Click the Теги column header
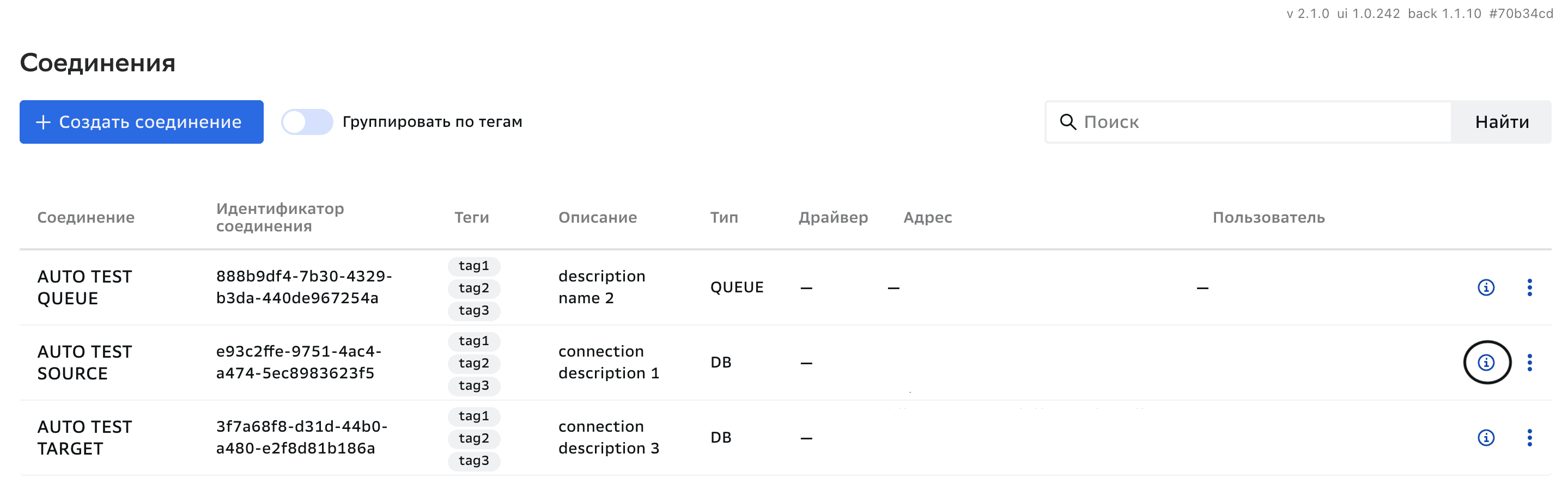Viewport: 1568px width, 478px height. coord(472,218)
